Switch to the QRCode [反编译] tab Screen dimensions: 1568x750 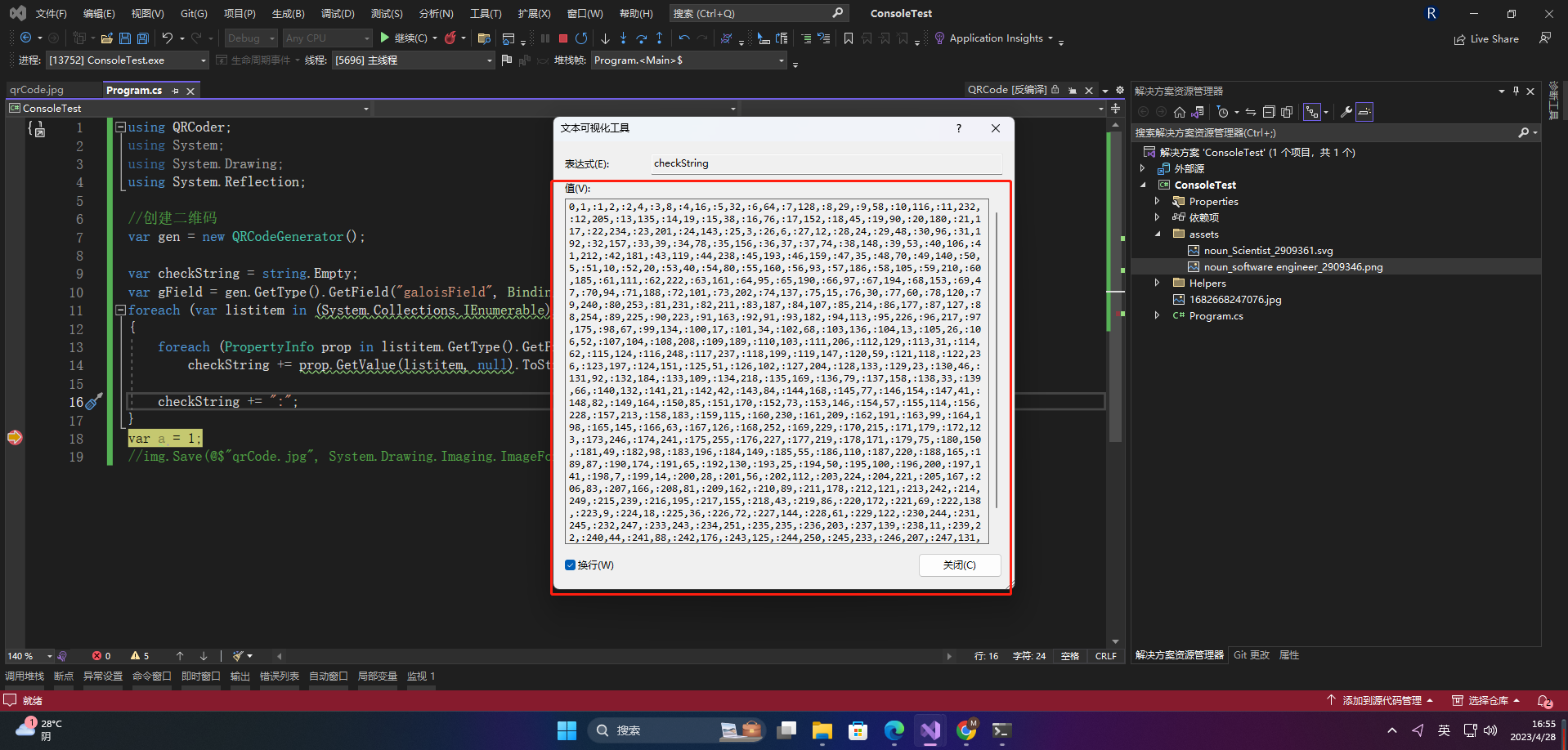tap(1006, 90)
